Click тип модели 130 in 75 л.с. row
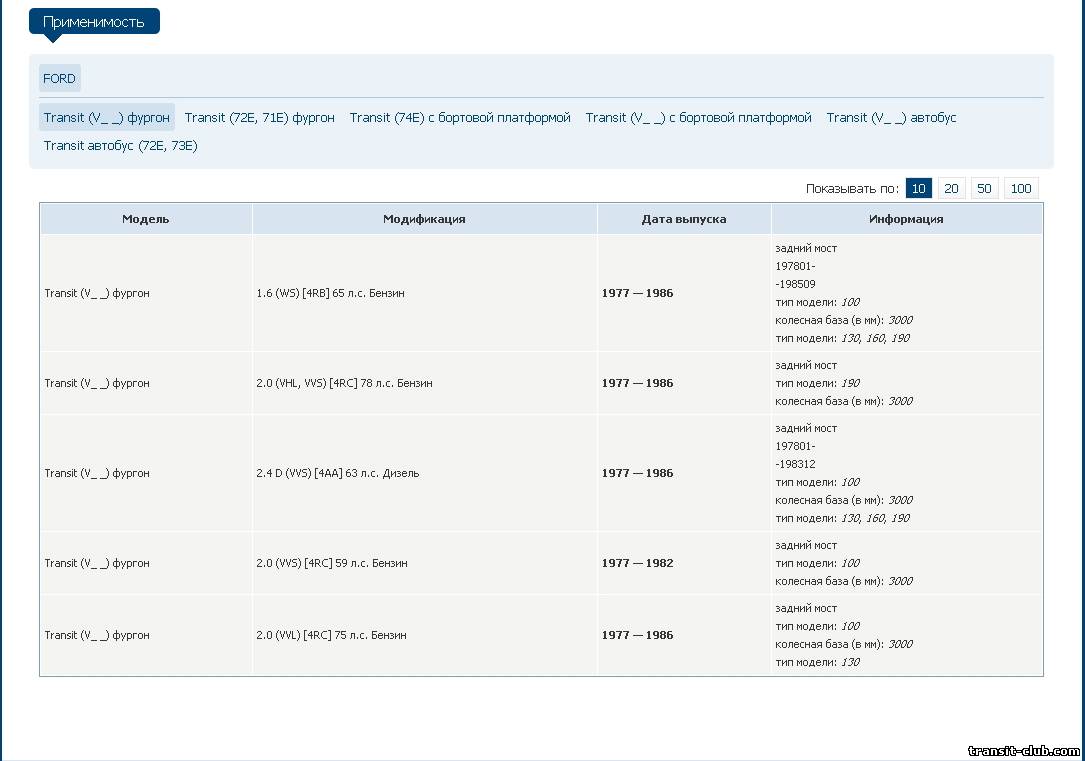The width and height of the screenshot is (1085, 761). (x=818, y=662)
